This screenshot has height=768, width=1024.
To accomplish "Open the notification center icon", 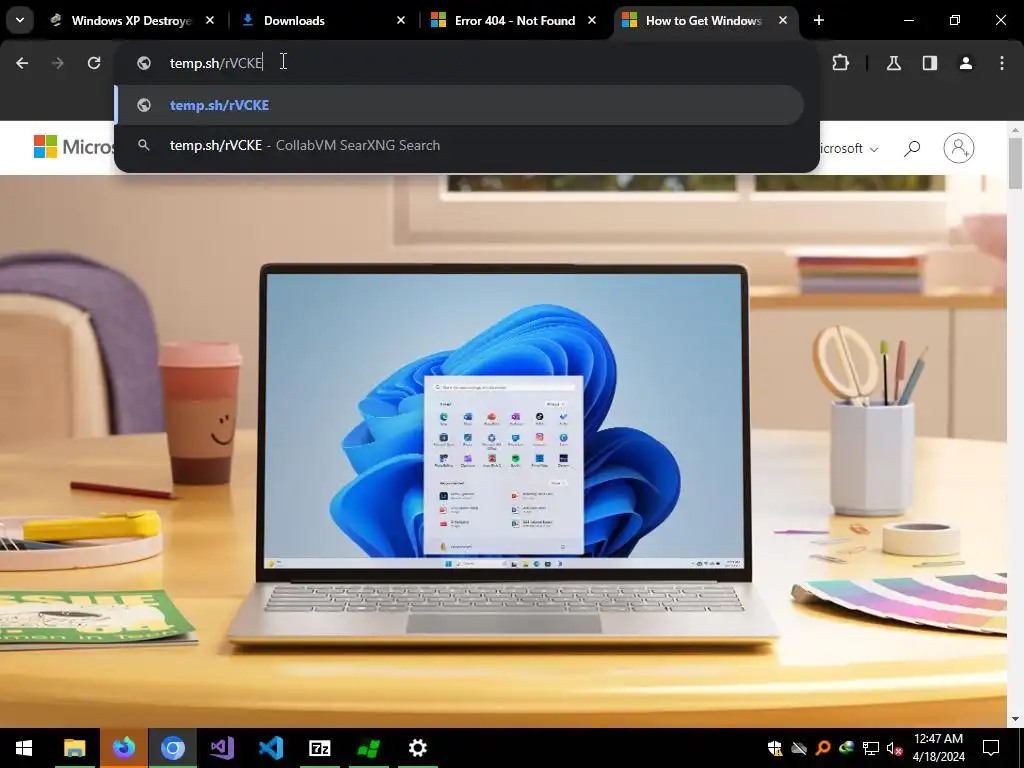I will click(x=991, y=748).
